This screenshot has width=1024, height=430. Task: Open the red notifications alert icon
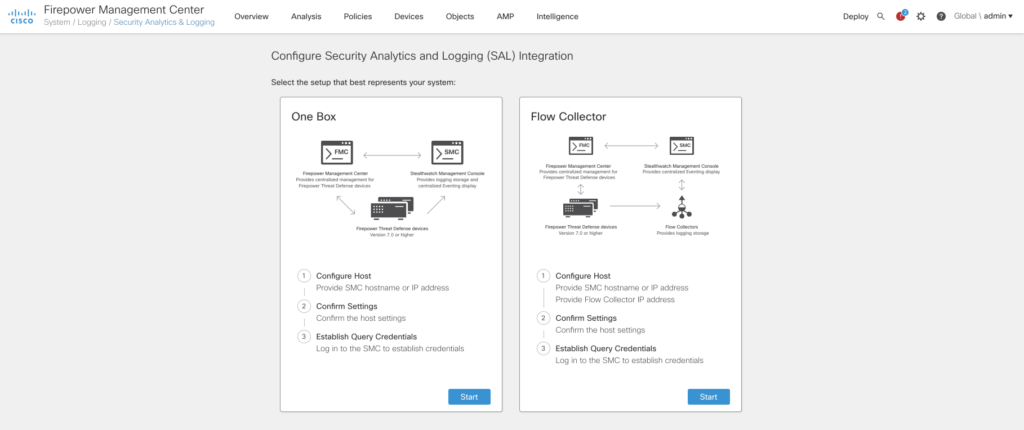(x=901, y=16)
